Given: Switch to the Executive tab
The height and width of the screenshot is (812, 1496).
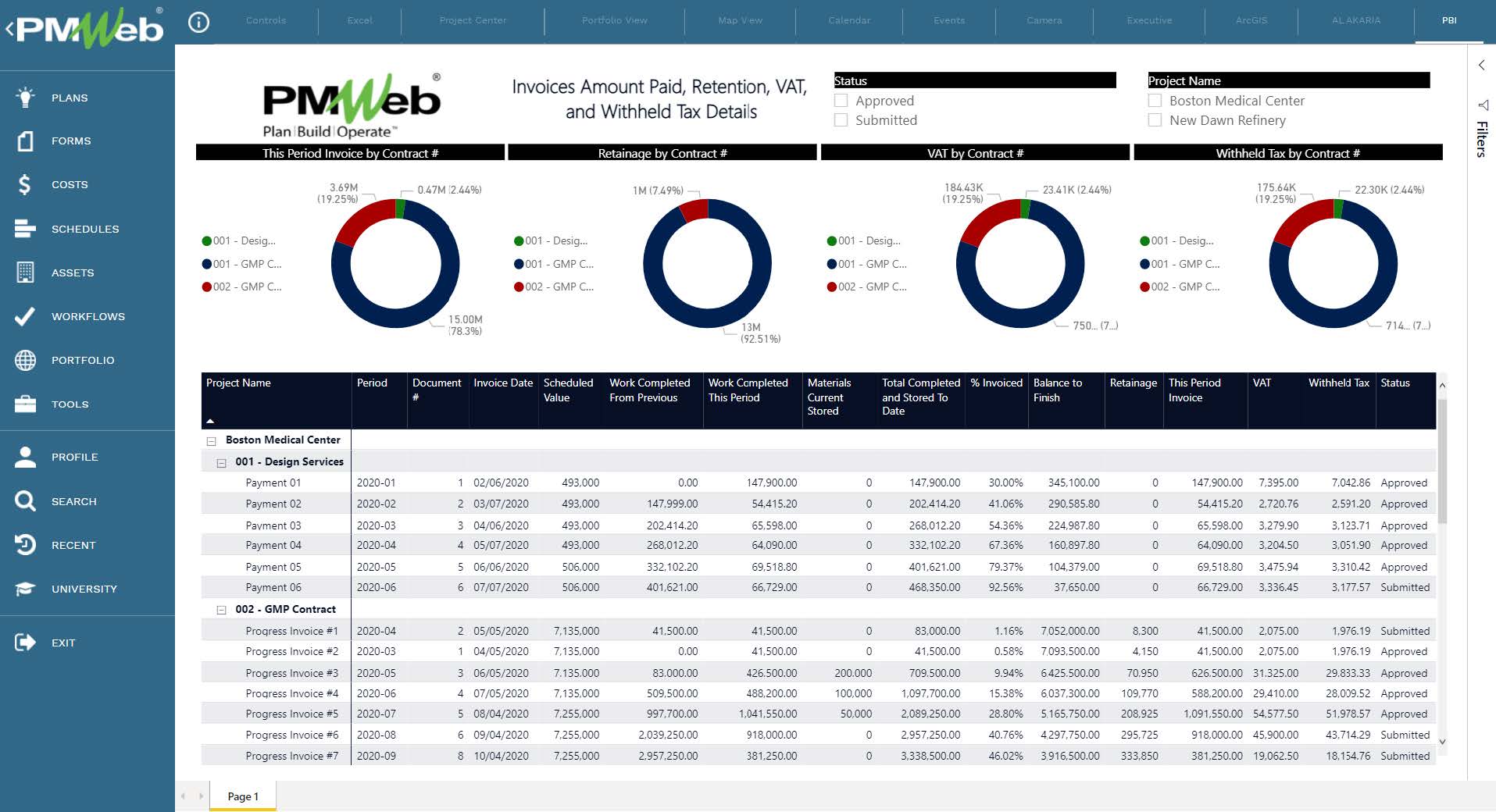Looking at the screenshot, I should coord(1149,20).
